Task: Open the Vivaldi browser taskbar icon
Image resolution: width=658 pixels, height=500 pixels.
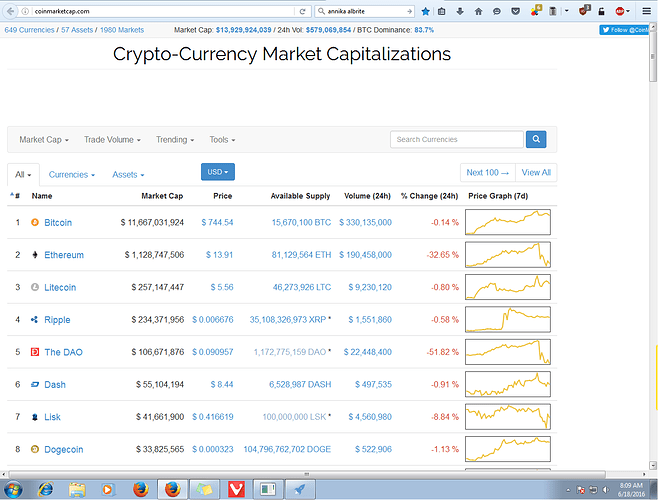Action: pos(237,490)
